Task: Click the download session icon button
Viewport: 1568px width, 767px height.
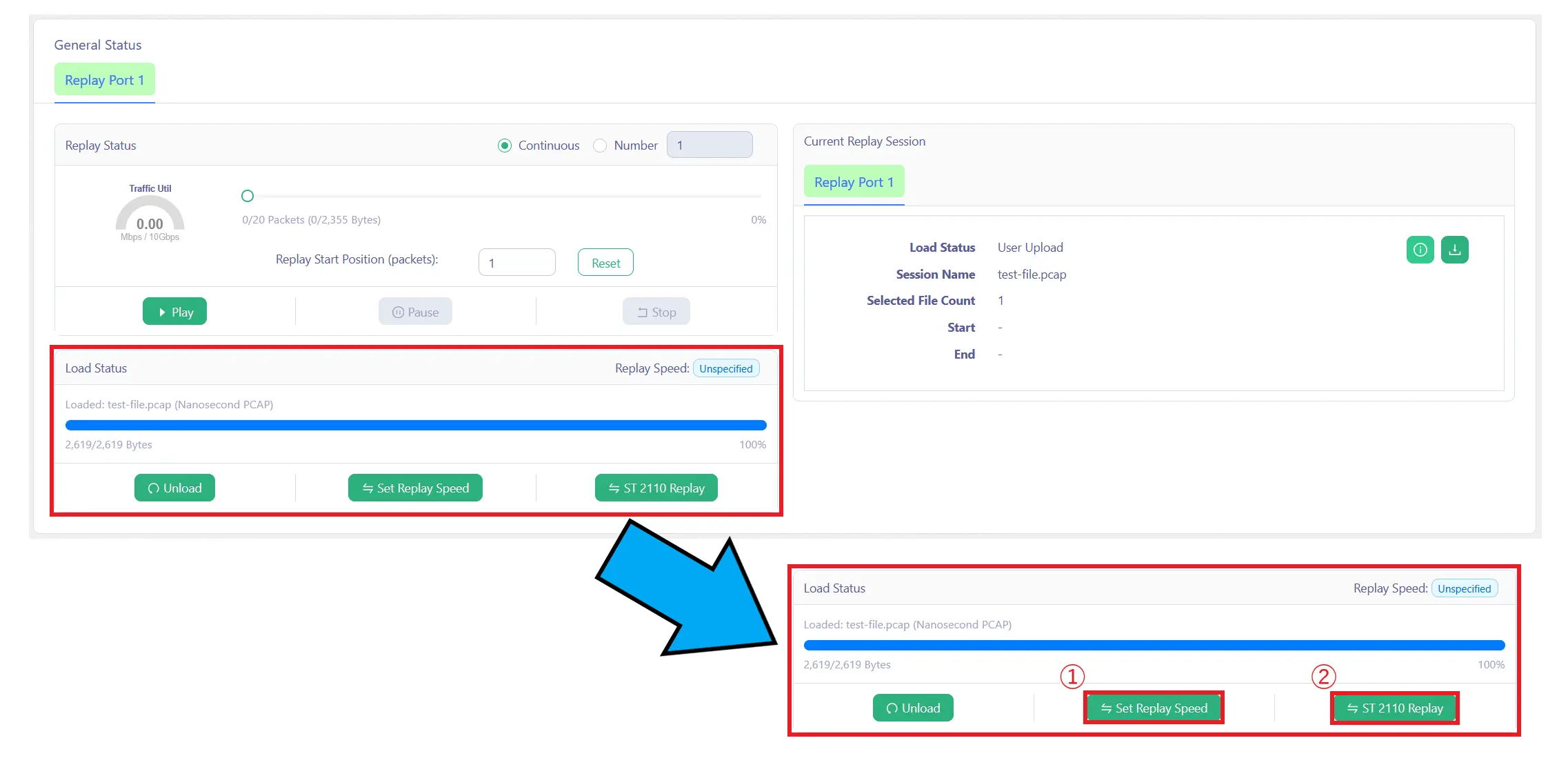Action: [x=1454, y=250]
